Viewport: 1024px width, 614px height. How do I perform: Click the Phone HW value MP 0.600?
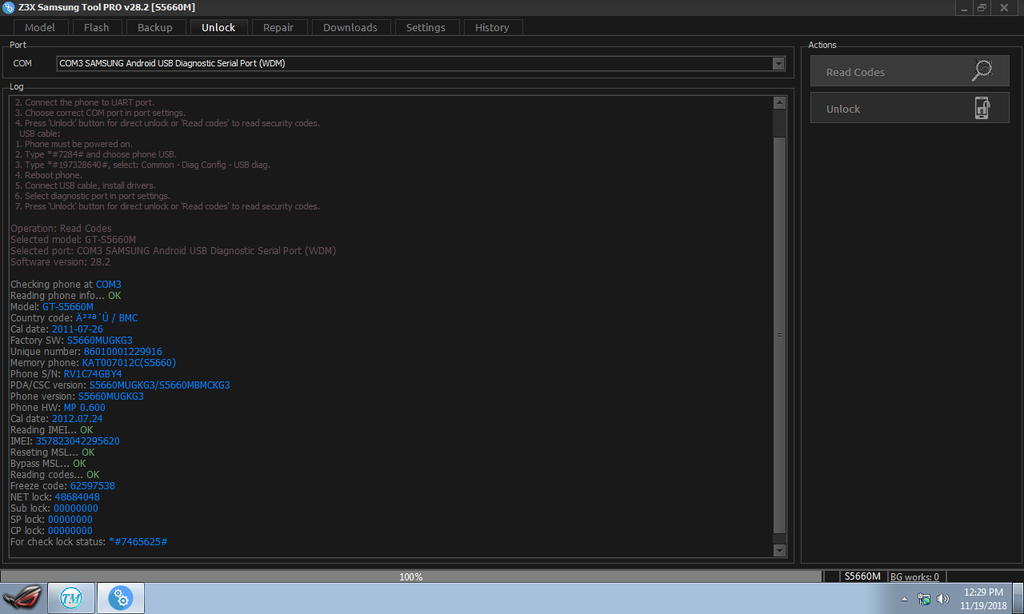click(x=84, y=408)
